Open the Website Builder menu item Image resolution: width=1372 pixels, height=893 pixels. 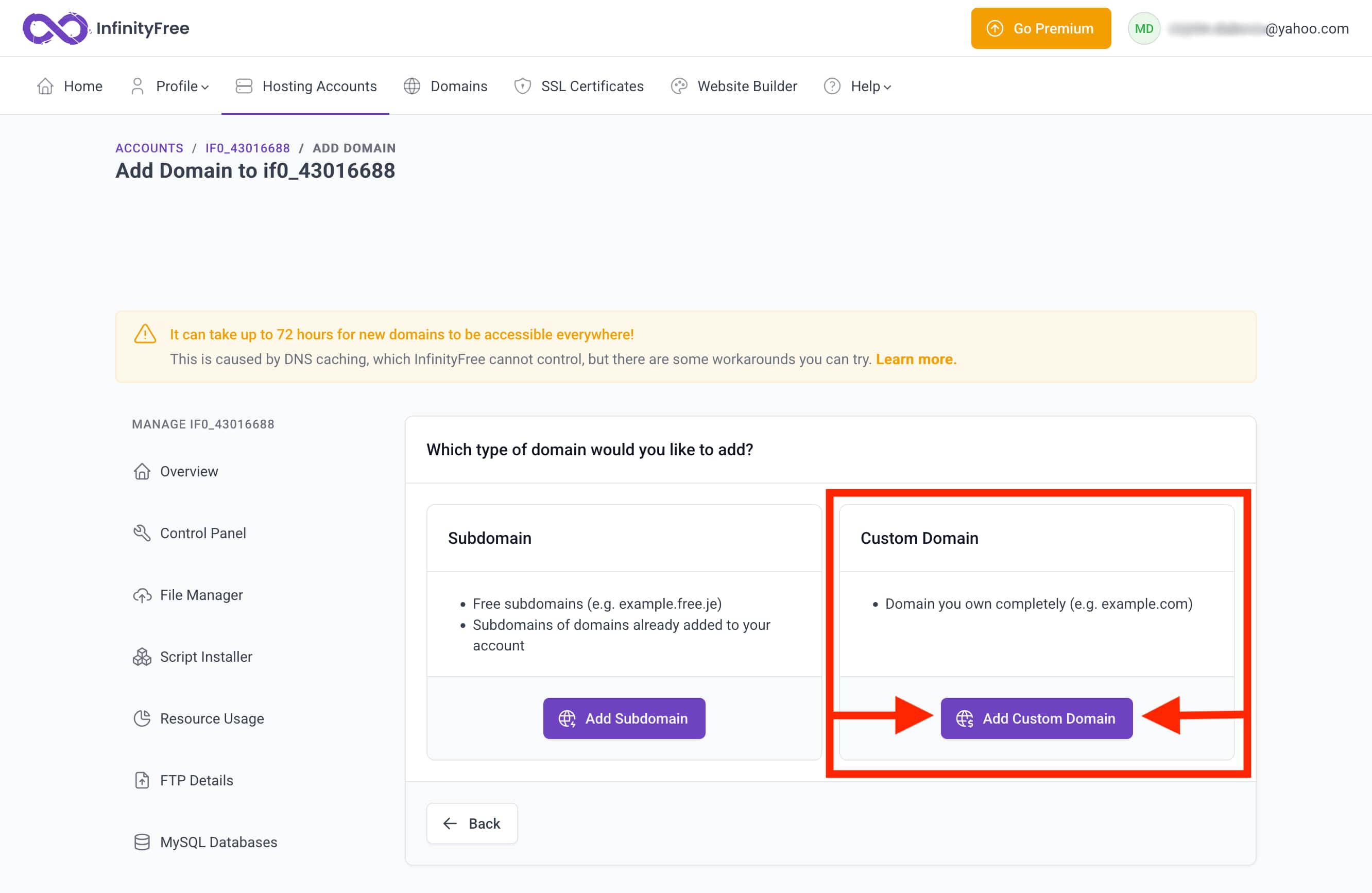734,87
